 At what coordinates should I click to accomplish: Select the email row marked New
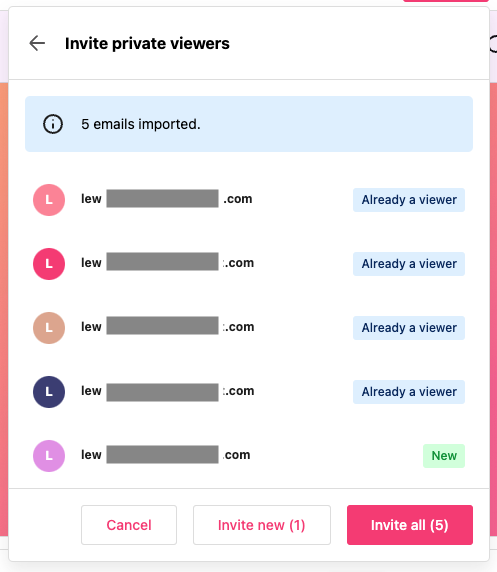[x=249, y=456]
